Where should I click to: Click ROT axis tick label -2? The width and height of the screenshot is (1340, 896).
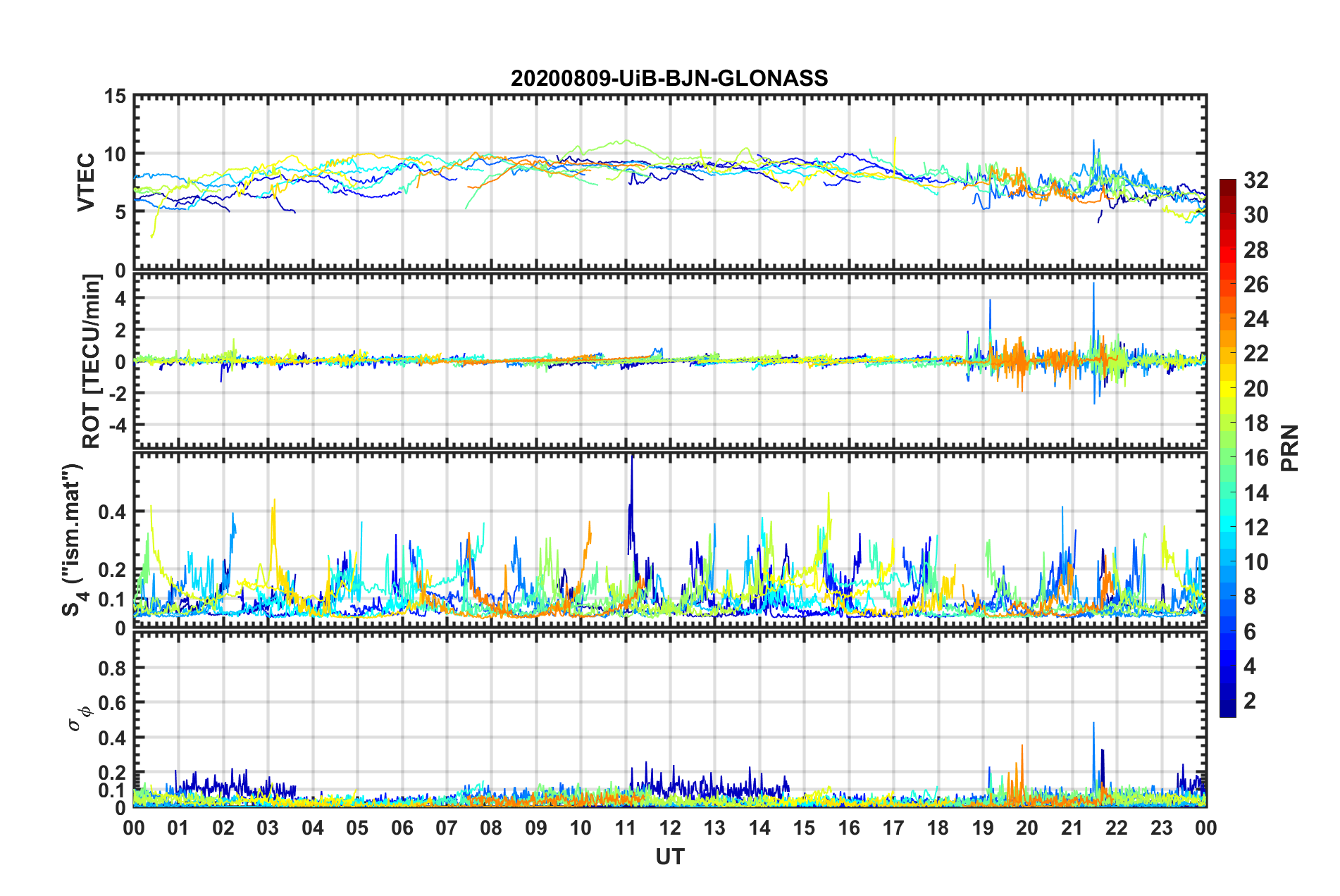[x=117, y=393]
